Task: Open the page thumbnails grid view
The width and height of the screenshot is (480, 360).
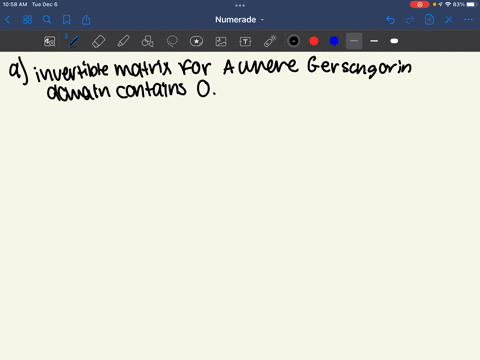Action: [27, 20]
